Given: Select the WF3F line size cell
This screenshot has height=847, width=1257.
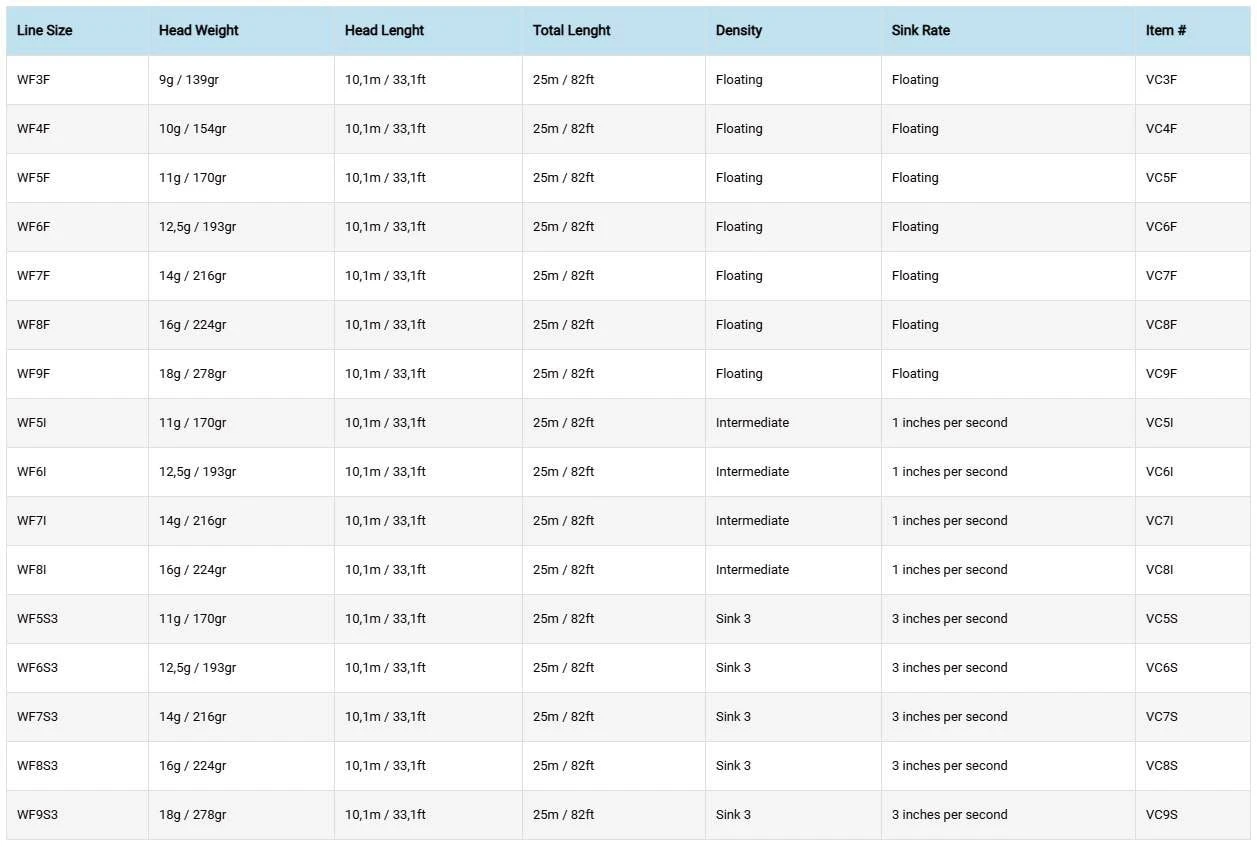Looking at the screenshot, I should tap(34, 80).
